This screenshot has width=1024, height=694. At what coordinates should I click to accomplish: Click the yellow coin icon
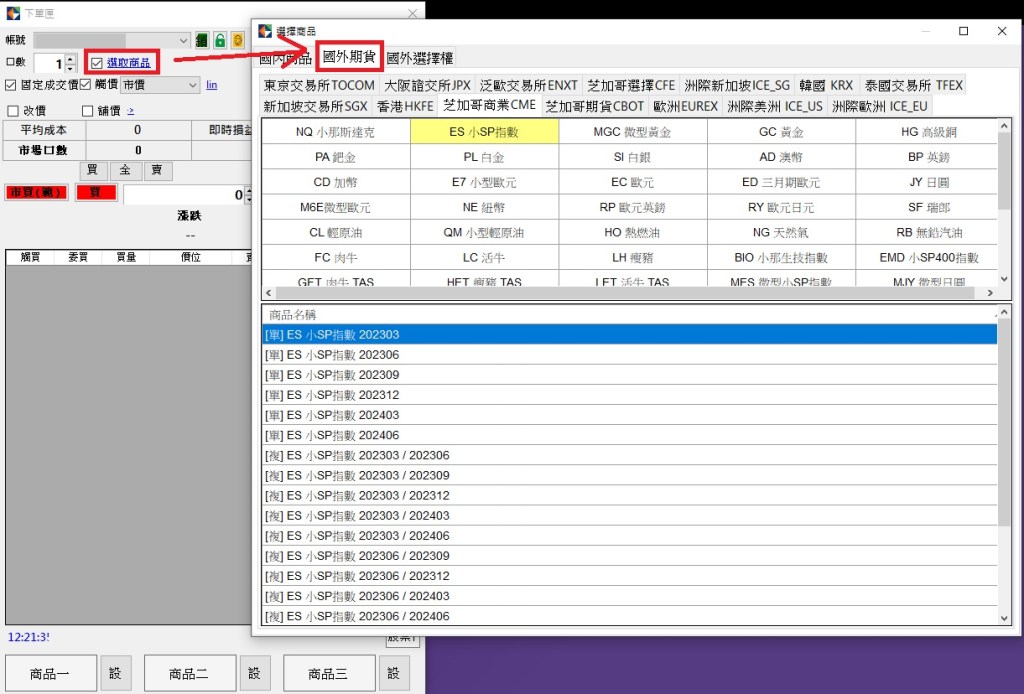(237, 40)
